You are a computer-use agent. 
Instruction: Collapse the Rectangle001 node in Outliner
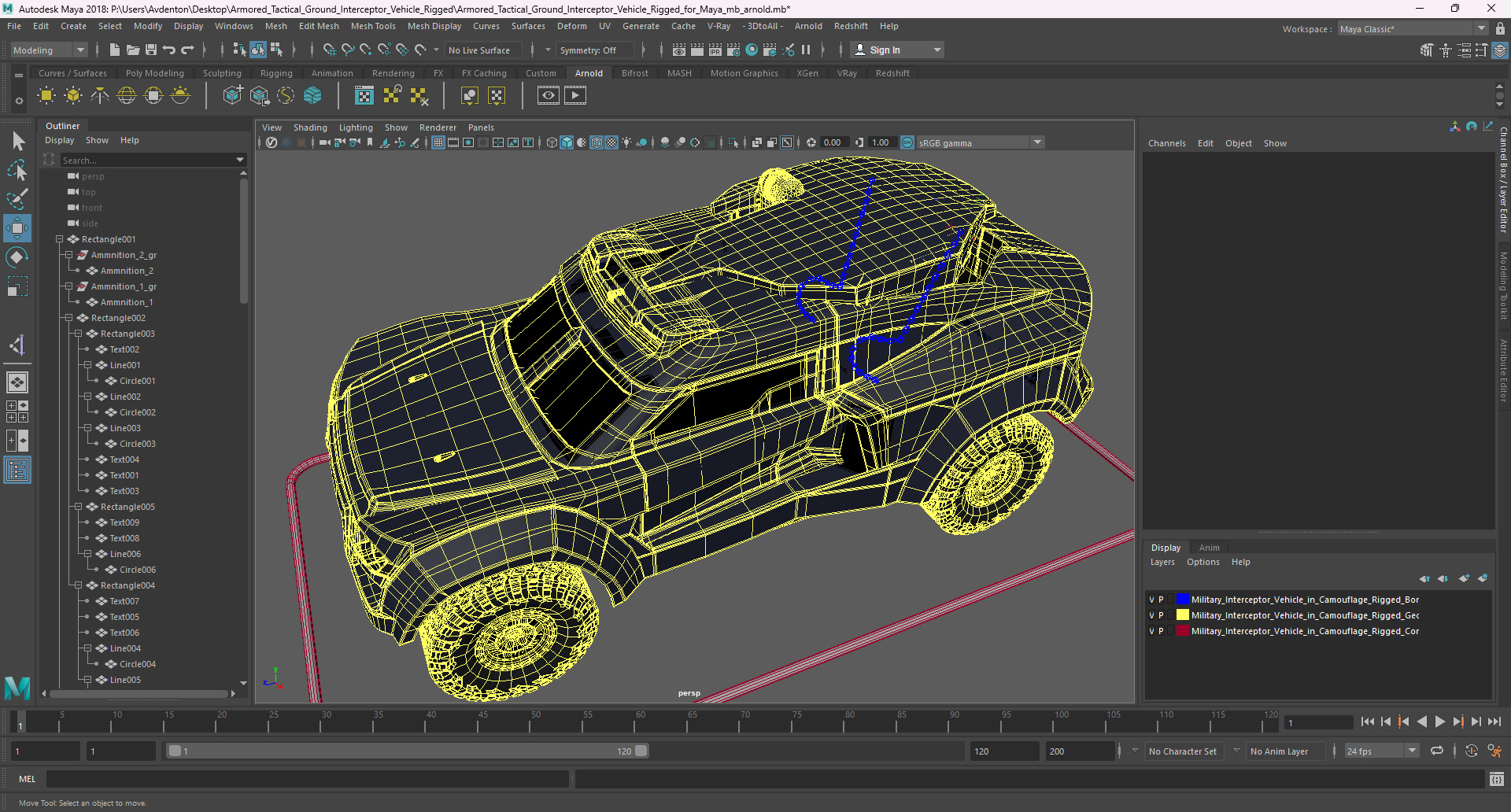click(x=60, y=239)
